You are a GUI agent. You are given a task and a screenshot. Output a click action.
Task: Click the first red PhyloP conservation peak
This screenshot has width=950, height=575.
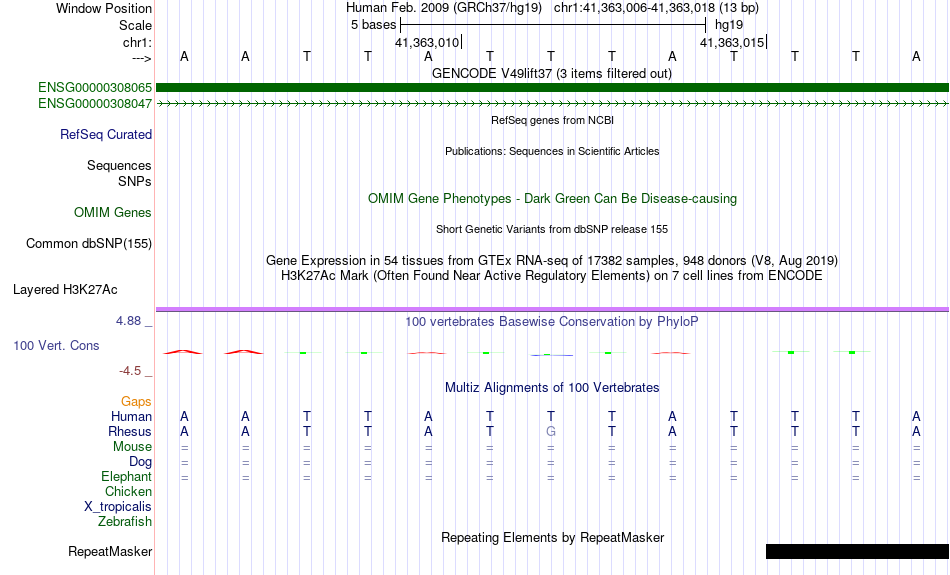tap(183, 351)
